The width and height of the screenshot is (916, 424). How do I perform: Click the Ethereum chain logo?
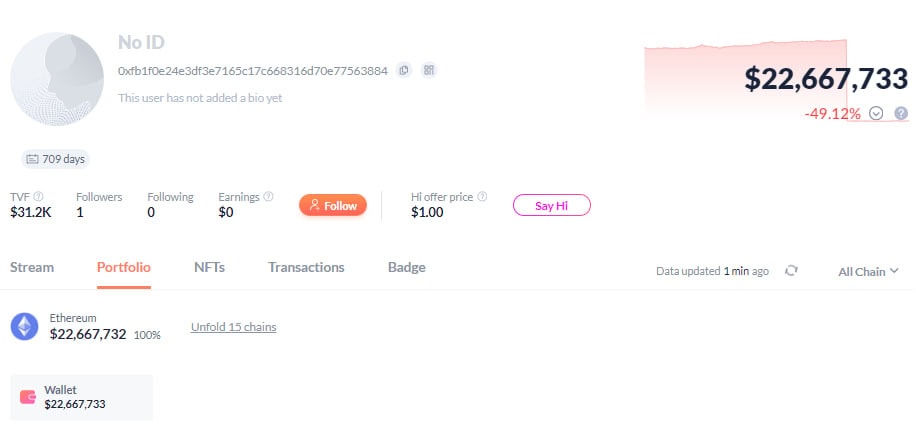point(24,326)
